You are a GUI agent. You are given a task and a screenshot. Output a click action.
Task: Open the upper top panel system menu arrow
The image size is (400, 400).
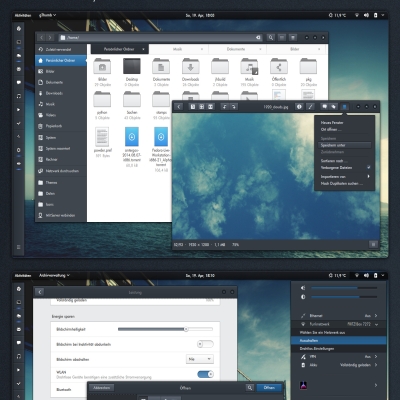pos(383,15)
